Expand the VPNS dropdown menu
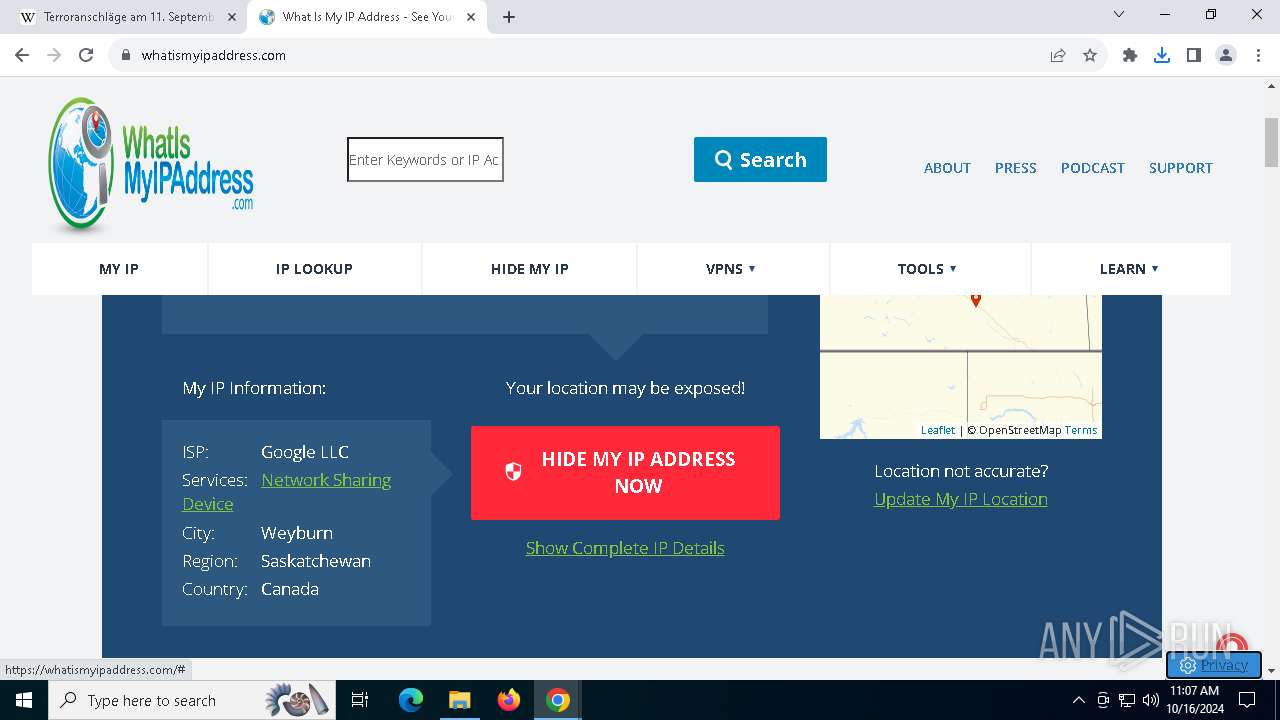 pyautogui.click(x=731, y=269)
